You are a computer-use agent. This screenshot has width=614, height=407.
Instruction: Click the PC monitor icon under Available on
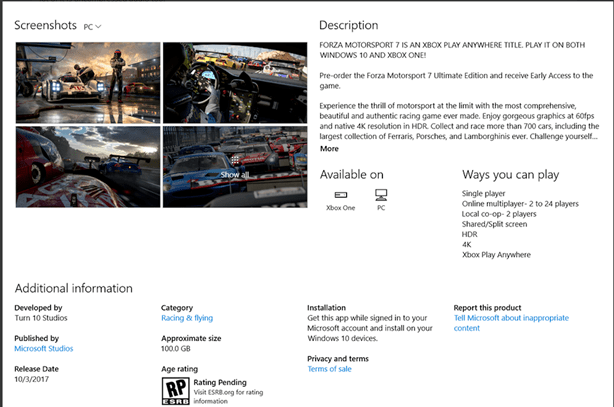pos(381,194)
